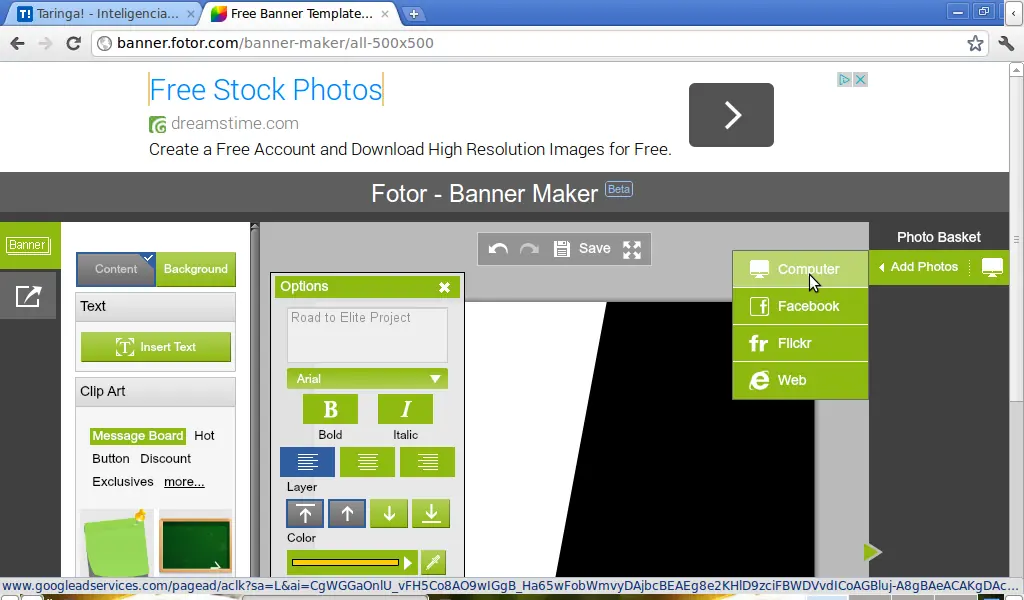Viewport: 1024px width, 600px height.
Task: Open the Free Stock Photos ad link
Action: tap(266, 89)
